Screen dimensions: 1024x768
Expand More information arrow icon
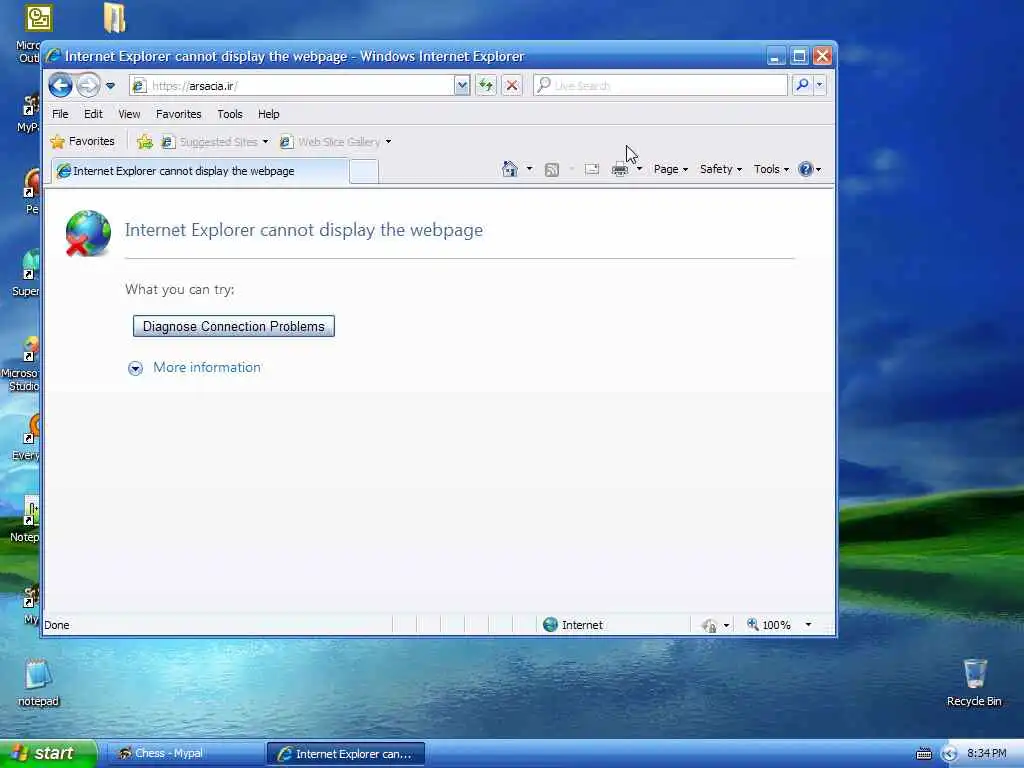click(135, 368)
